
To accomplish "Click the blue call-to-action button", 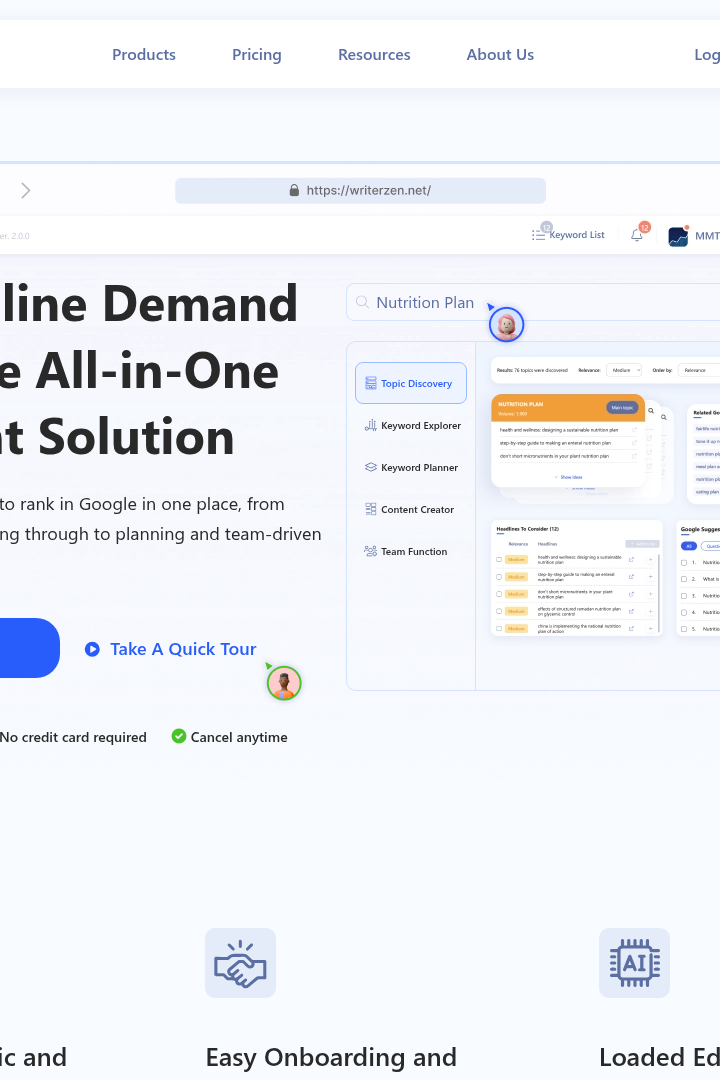I will coord(28,648).
